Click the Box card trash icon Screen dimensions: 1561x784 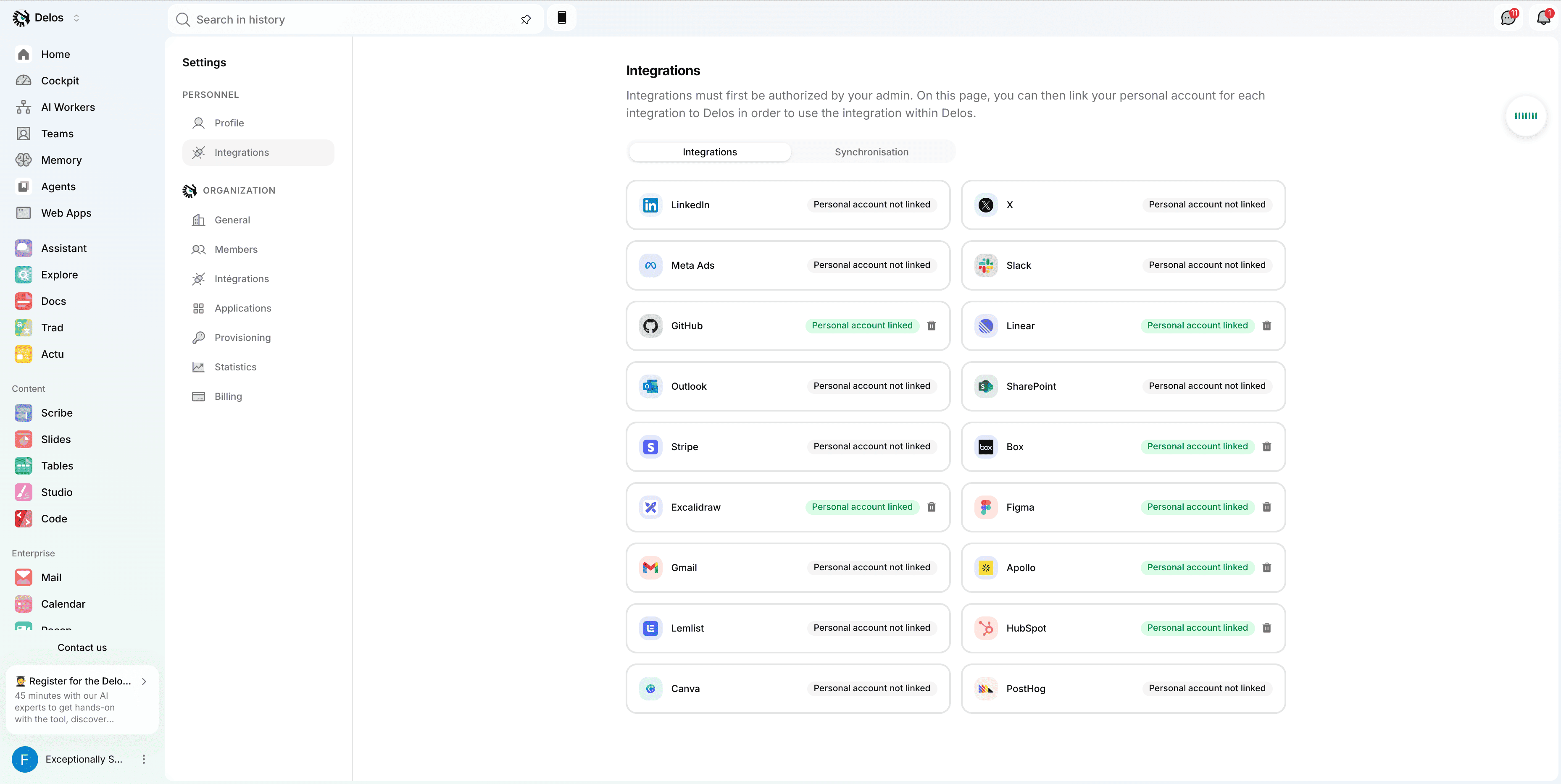point(1266,447)
